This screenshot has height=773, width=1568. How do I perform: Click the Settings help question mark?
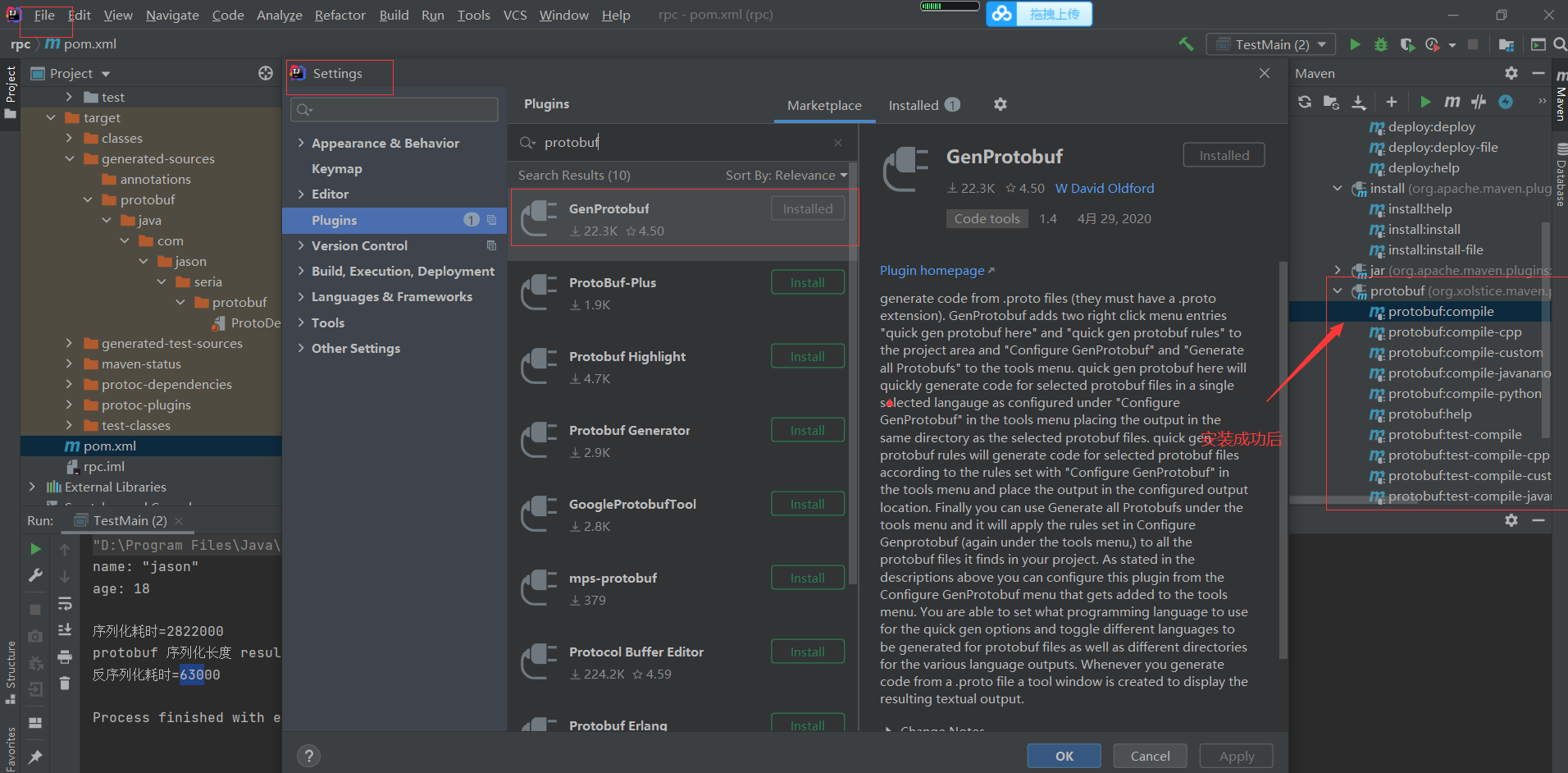coord(308,756)
